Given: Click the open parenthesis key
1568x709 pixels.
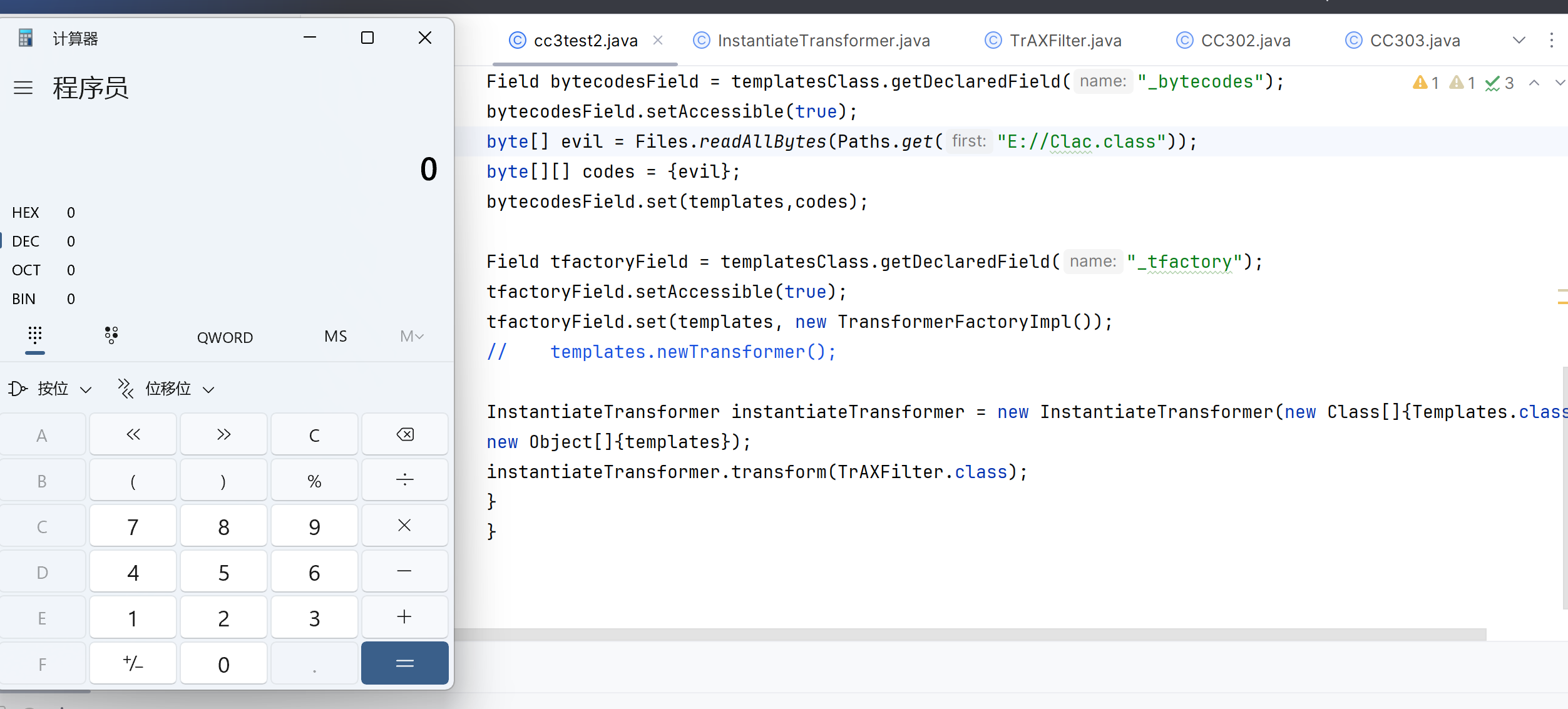Looking at the screenshot, I should pyautogui.click(x=133, y=480).
